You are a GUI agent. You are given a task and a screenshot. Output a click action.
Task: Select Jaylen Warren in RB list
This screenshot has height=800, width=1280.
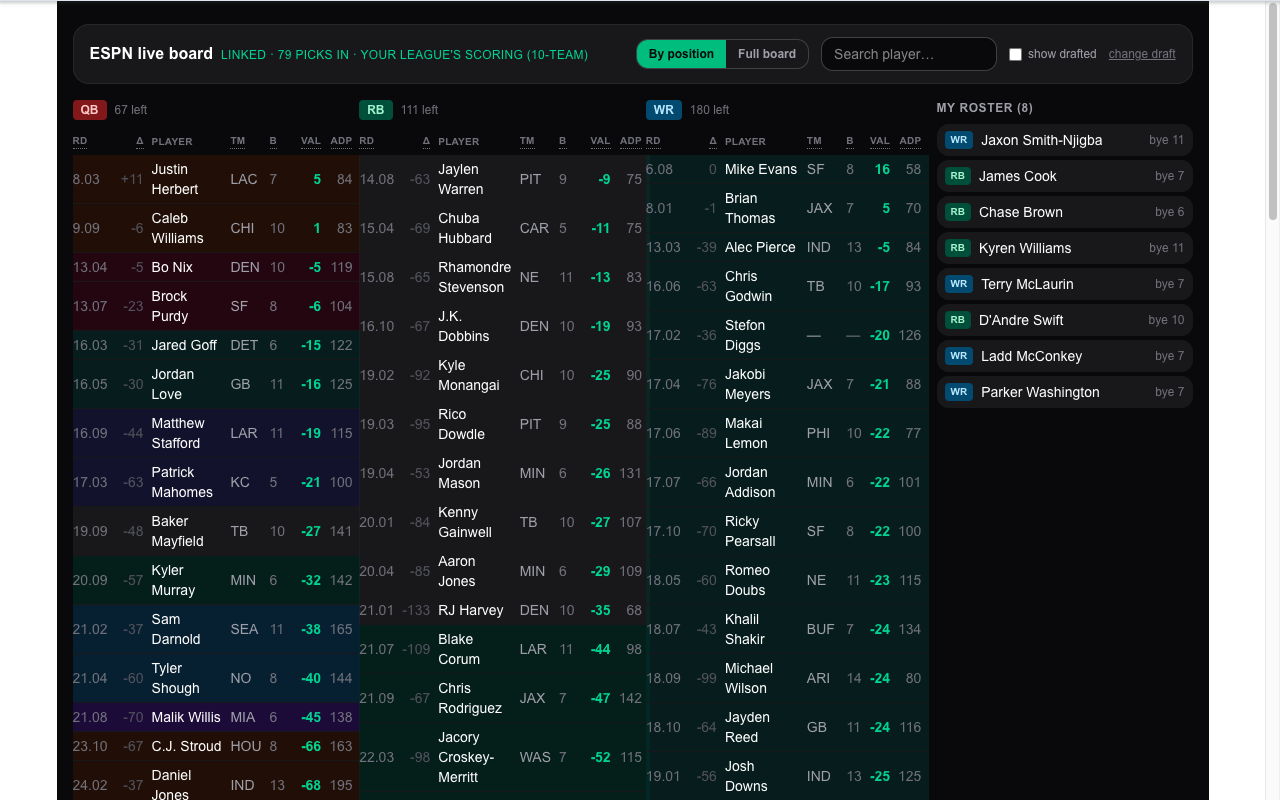click(502, 180)
